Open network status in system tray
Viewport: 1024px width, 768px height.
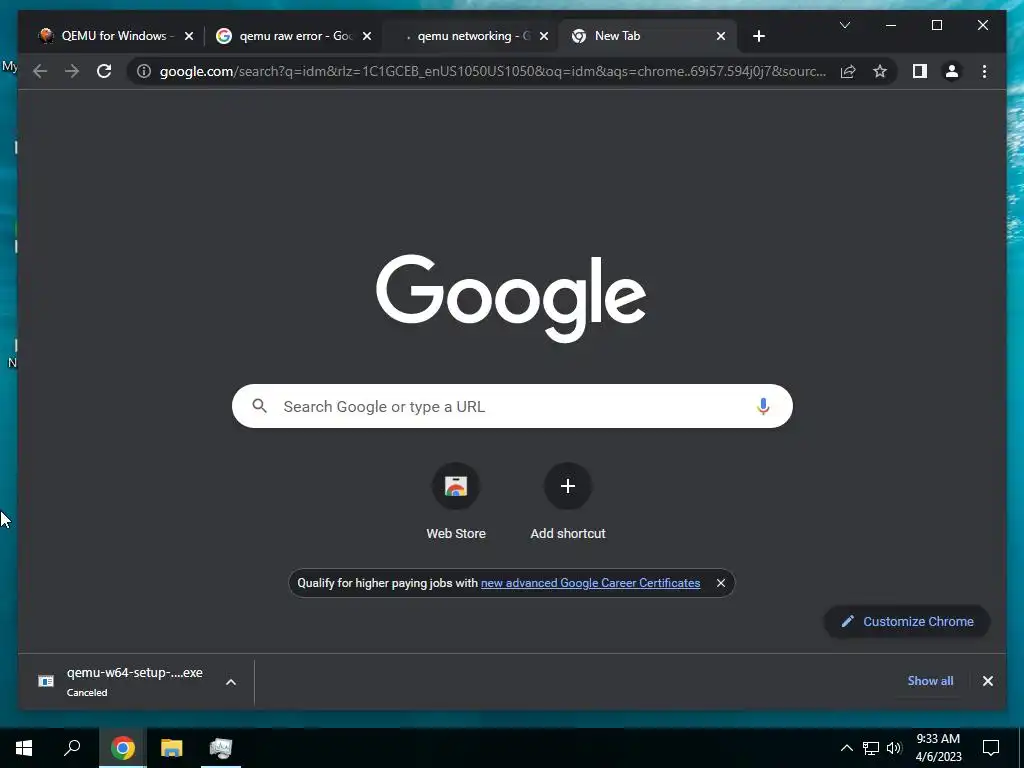pyautogui.click(x=871, y=748)
